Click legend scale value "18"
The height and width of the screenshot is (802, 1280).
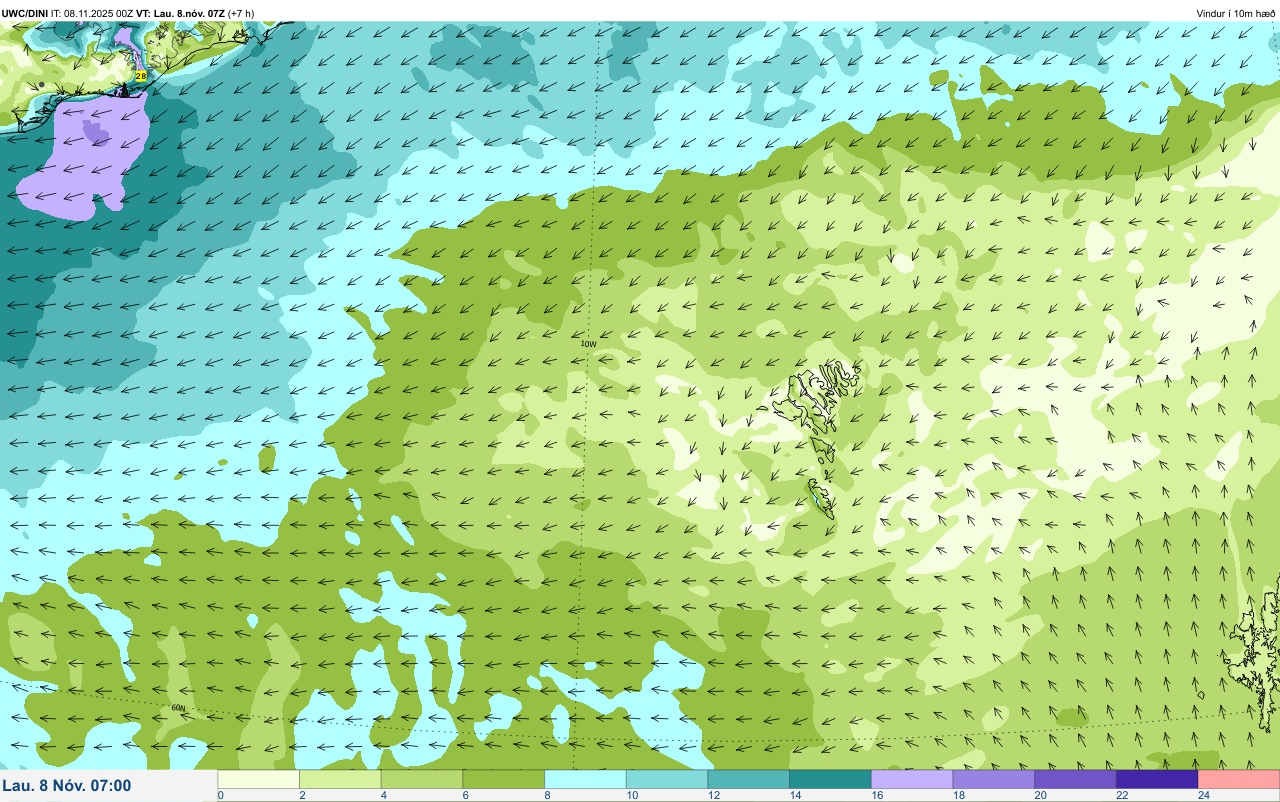[x=958, y=795]
